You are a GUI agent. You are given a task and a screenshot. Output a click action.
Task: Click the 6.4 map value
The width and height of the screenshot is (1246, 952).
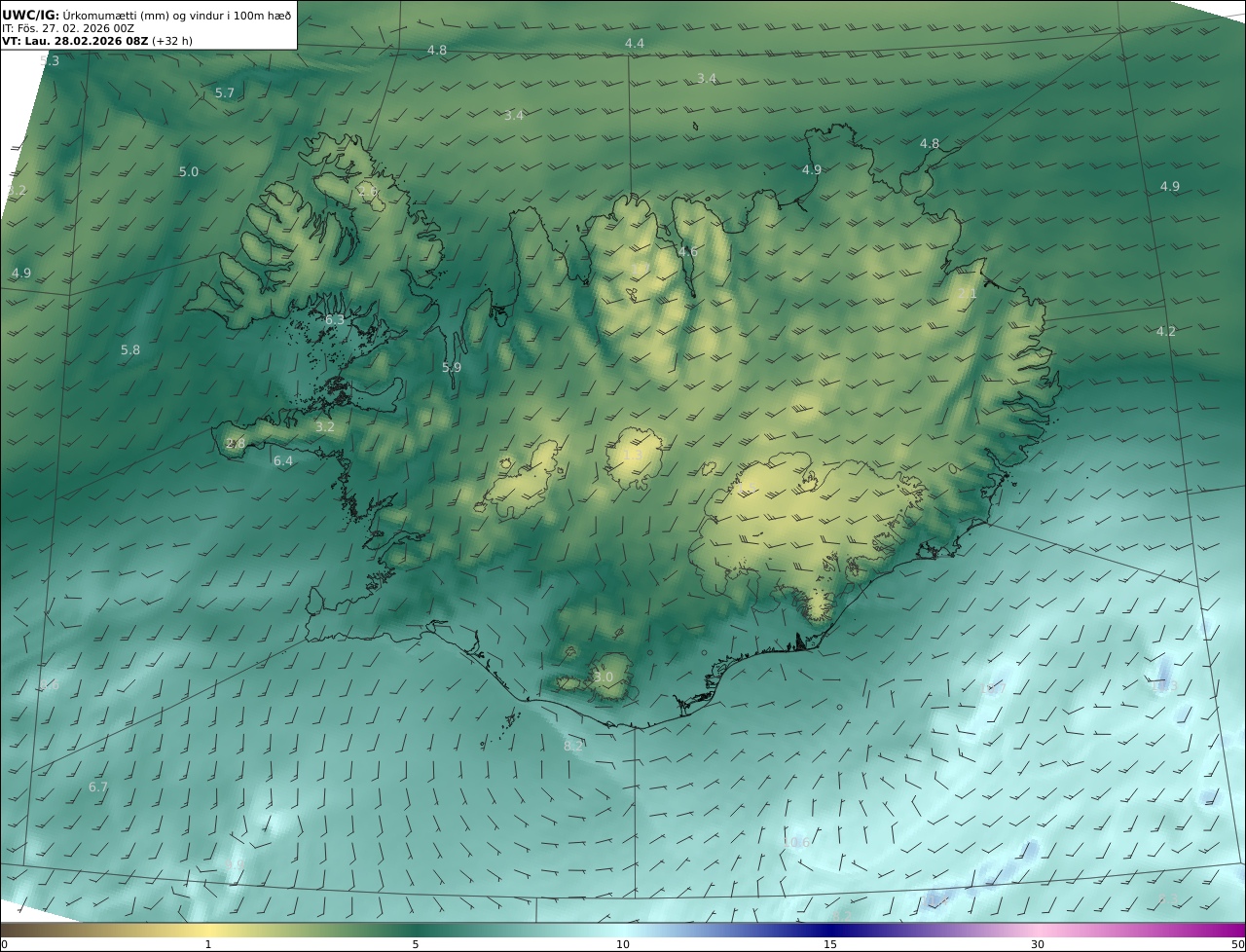[283, 461]
